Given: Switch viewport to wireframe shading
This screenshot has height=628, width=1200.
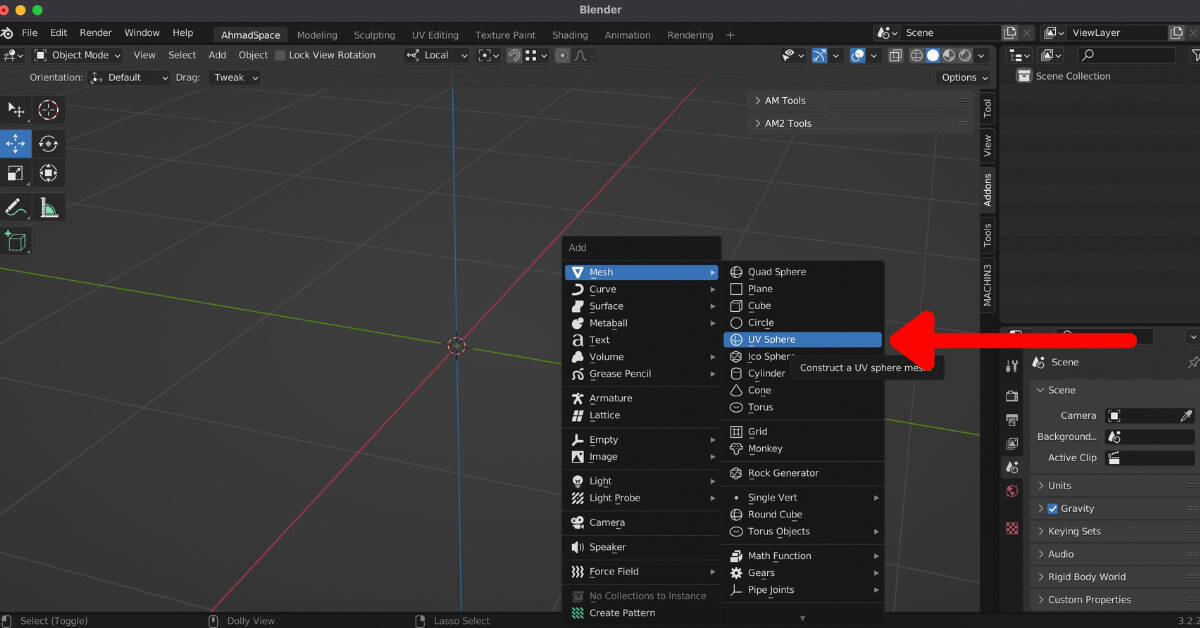Looking at the screenshot, I should [x=916, y=55].
